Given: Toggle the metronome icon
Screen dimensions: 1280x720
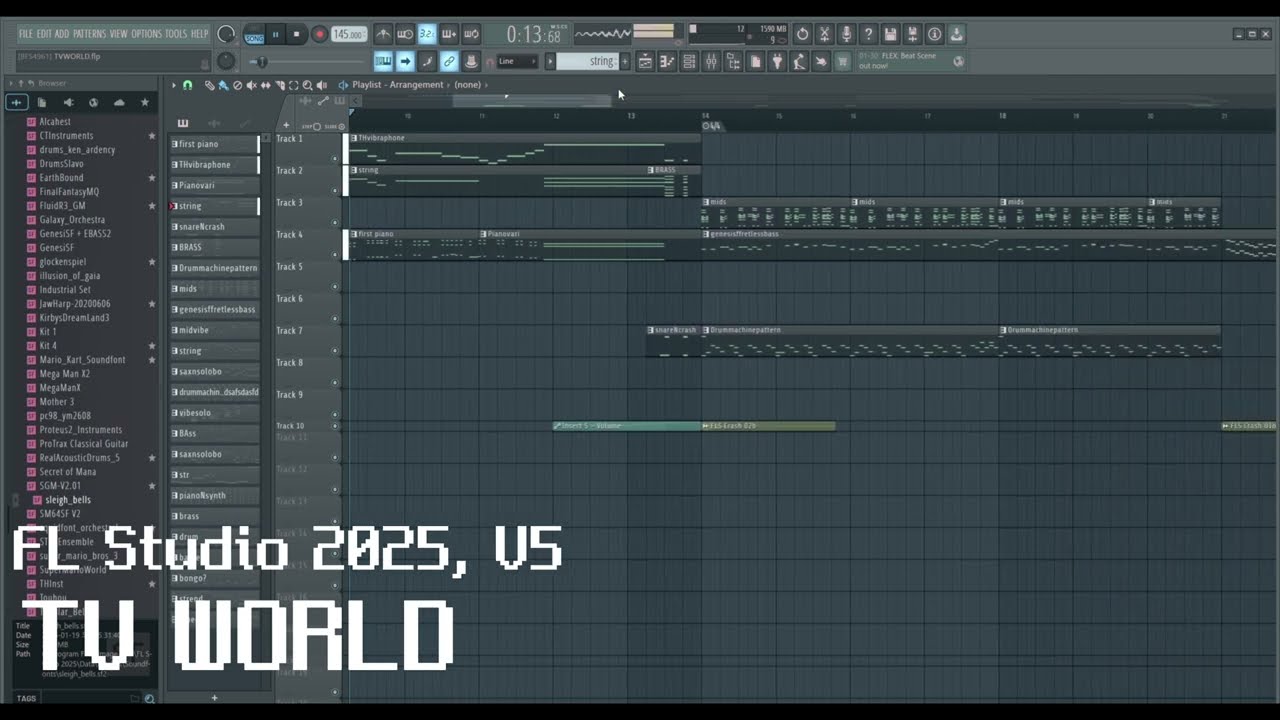Looking at the screenshot, I should [383, 34].
